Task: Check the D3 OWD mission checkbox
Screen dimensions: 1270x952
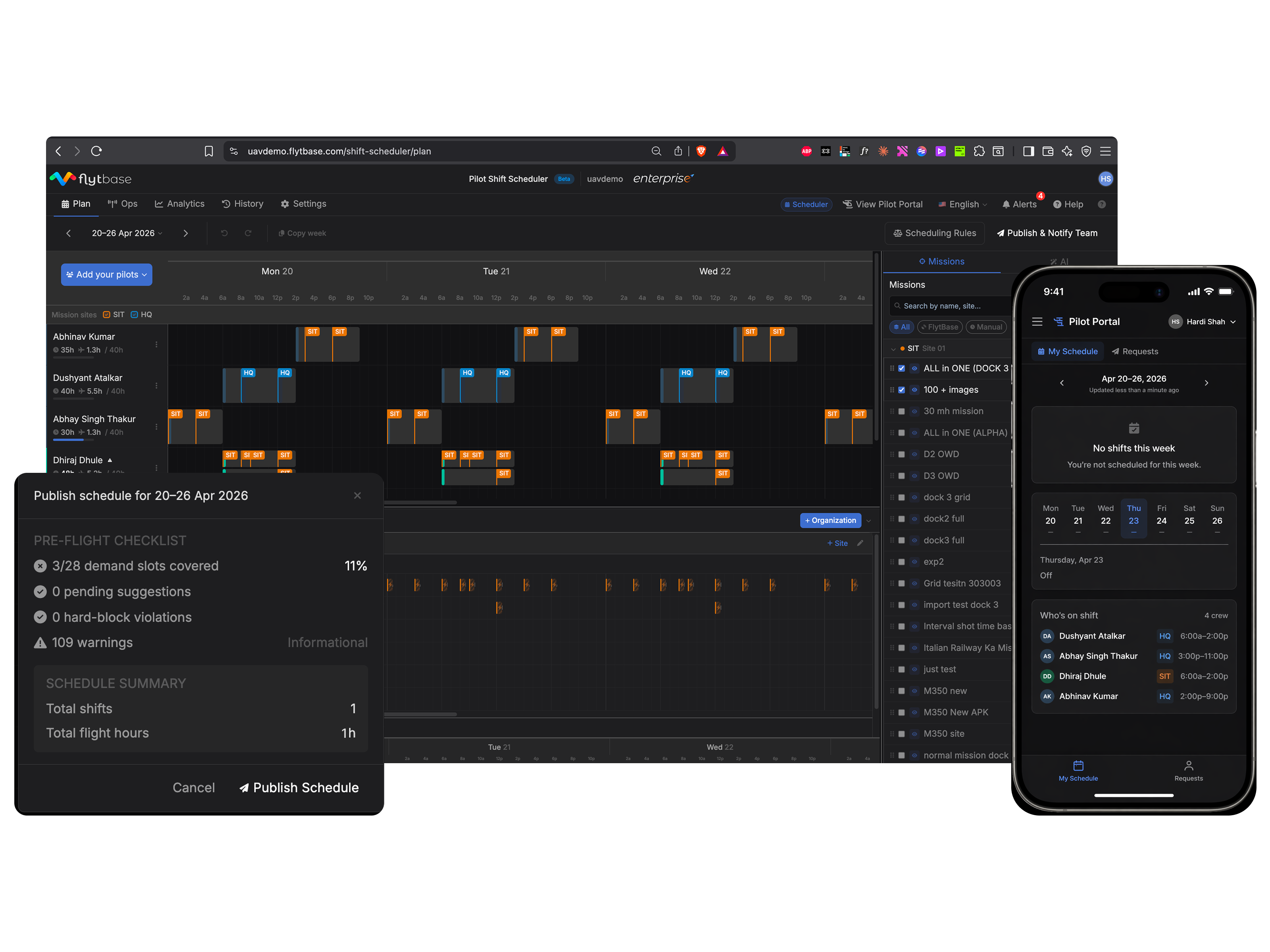Action: click(x=901, y=476)
